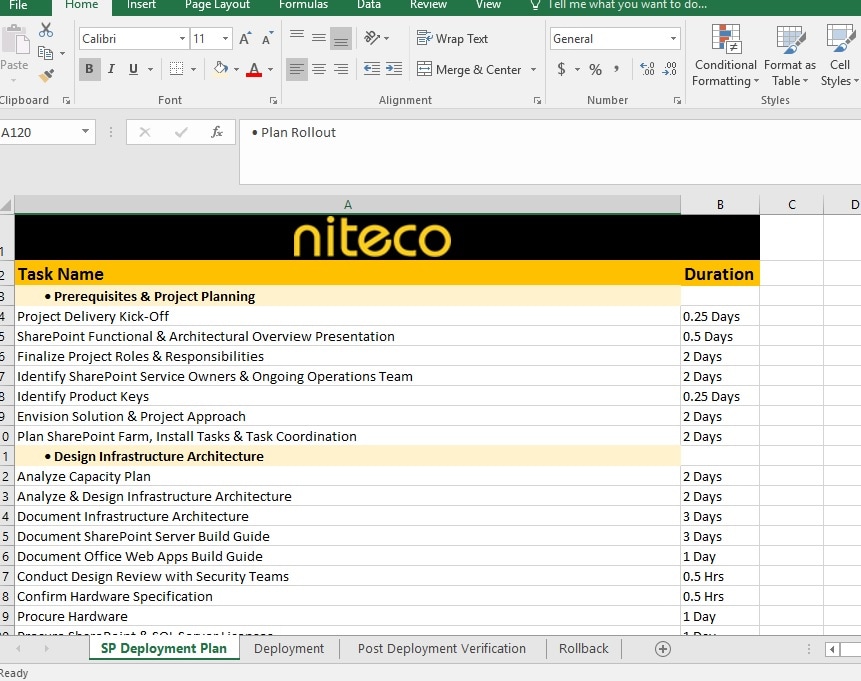
Task: Apply red font color
Action: (254, 69)
